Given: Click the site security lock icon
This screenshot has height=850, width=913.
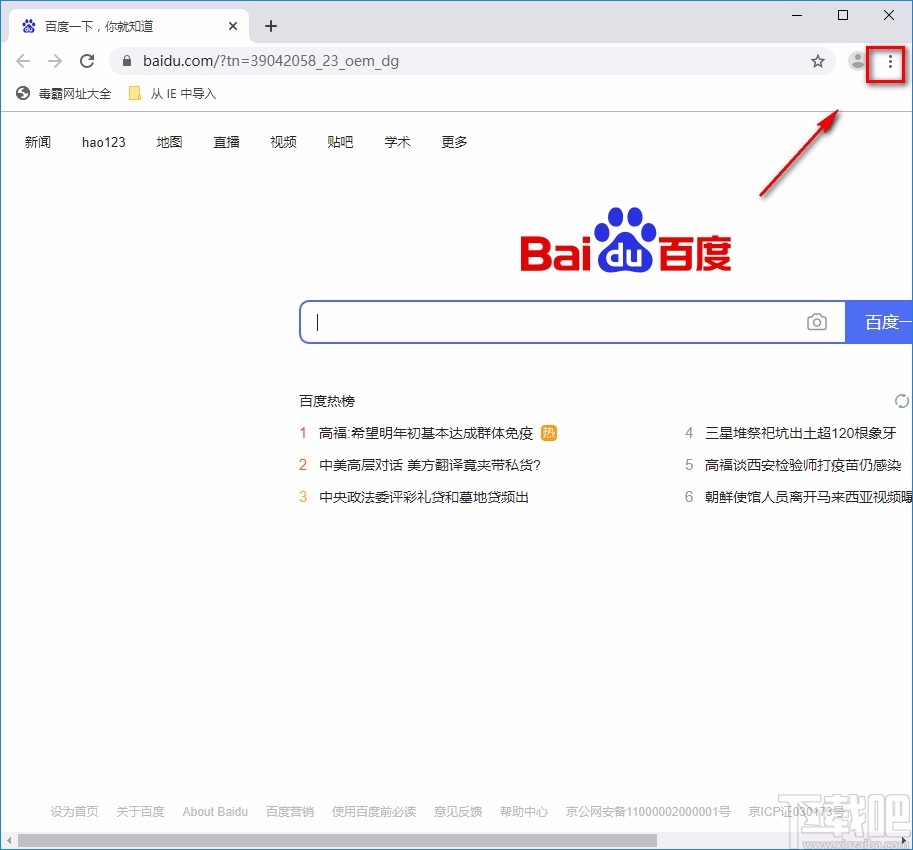Looking at the screenshot, I should (126, 60).
